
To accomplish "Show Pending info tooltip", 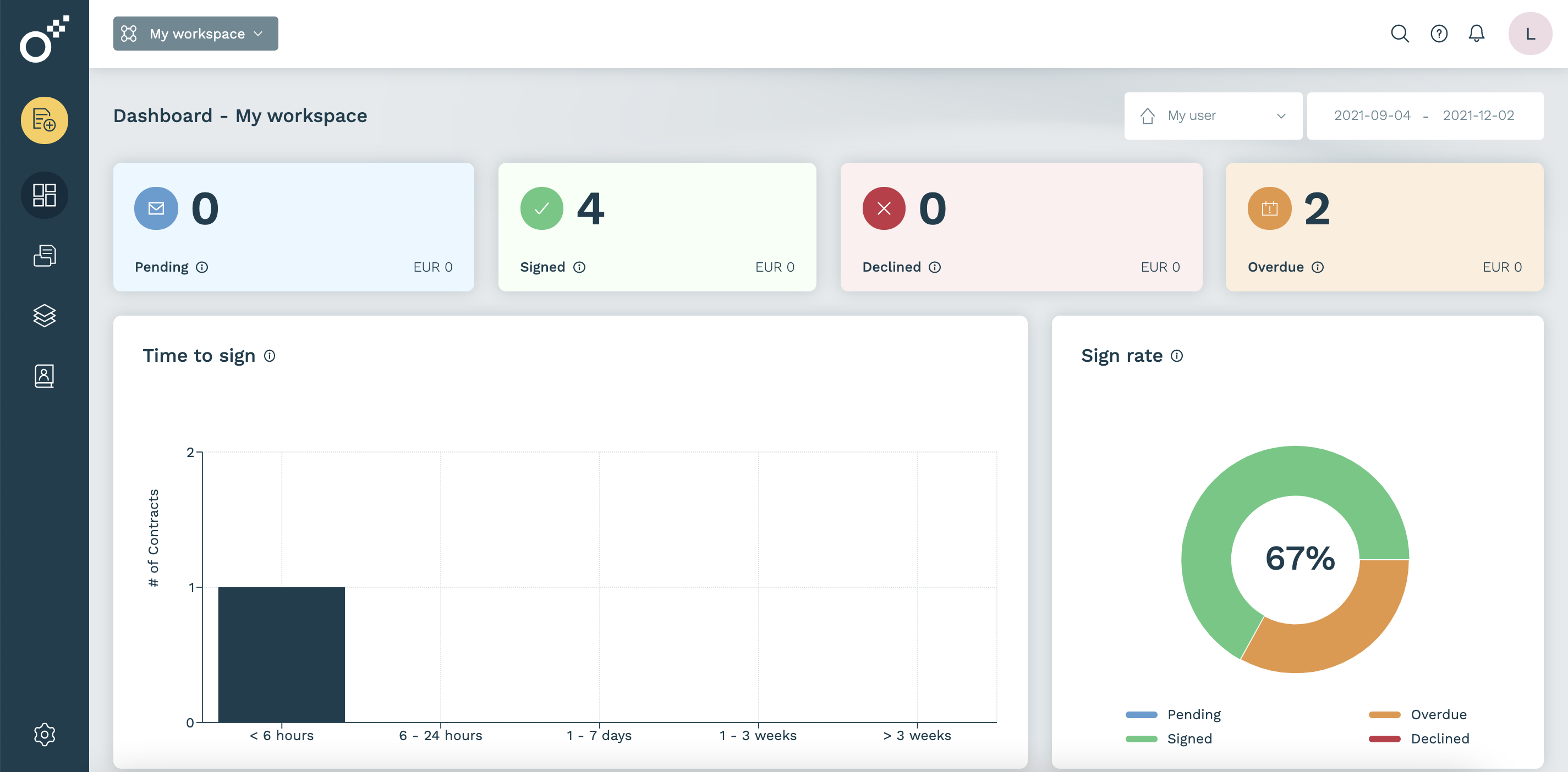I will tap(202, 267).
